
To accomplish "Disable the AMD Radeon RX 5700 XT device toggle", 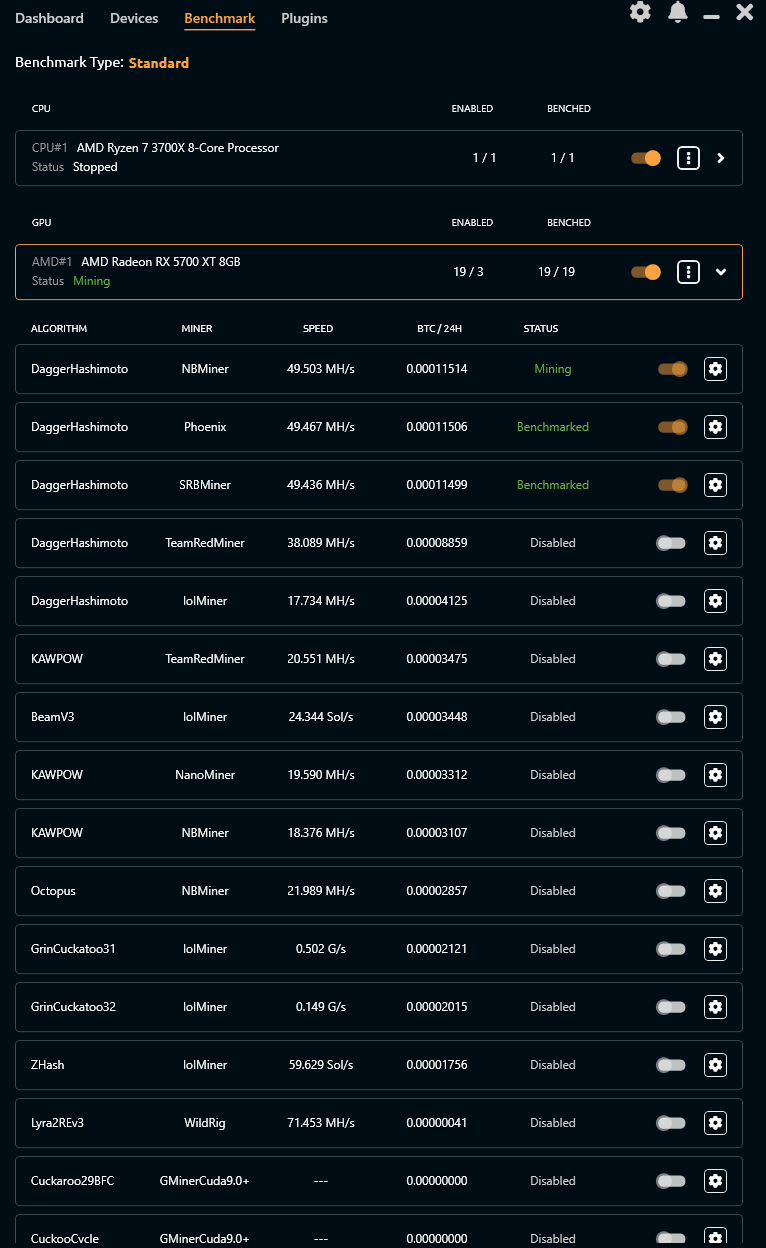I will click(646, 272).
